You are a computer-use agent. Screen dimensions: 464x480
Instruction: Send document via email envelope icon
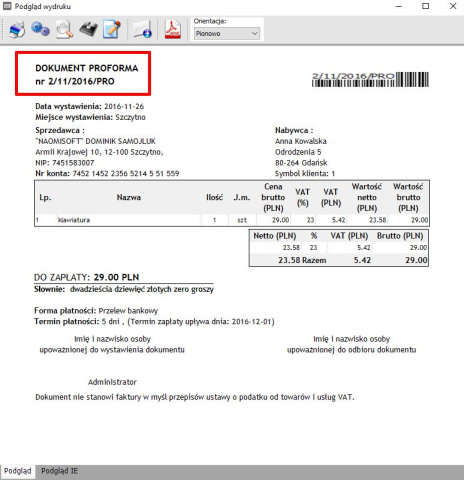tap(142, 29)
